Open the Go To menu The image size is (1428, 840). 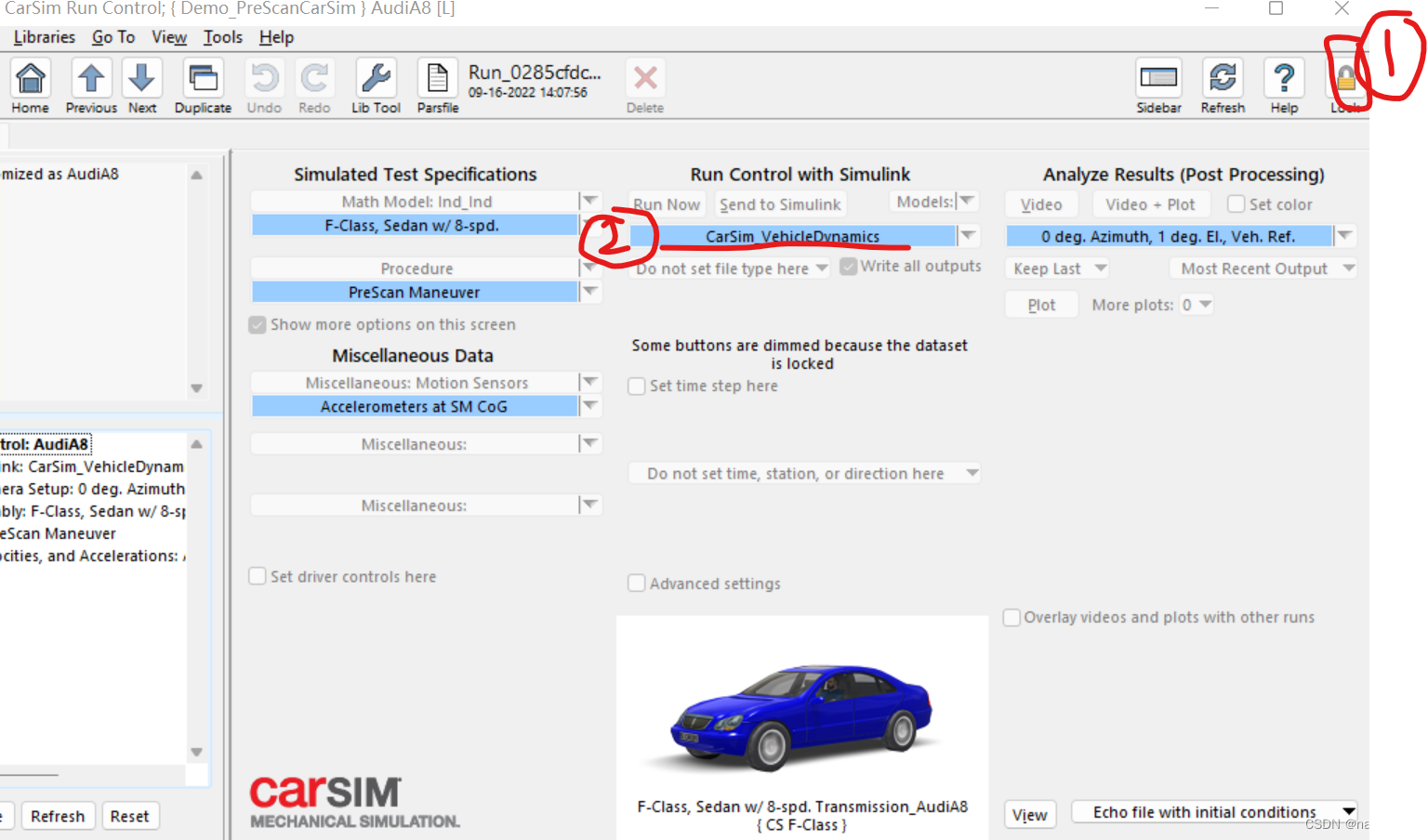[x=113, y=37]
